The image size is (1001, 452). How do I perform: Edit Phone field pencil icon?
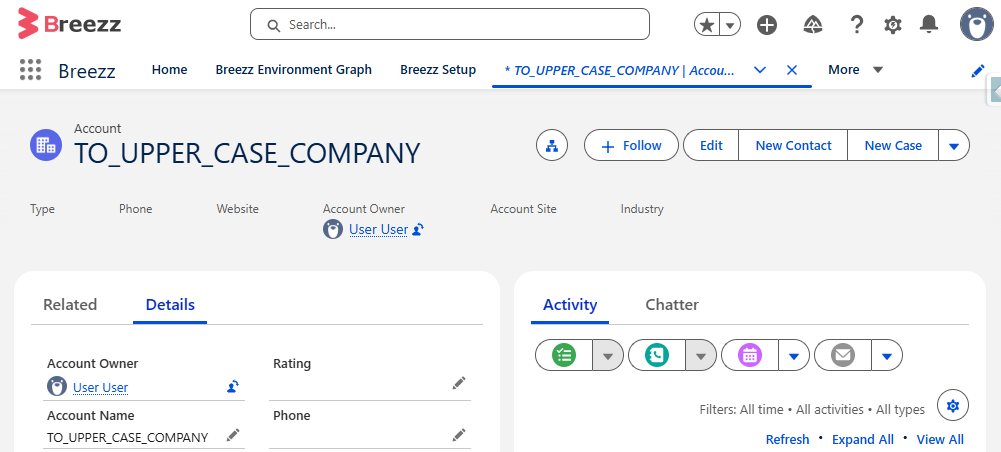[x=459, y=435]
